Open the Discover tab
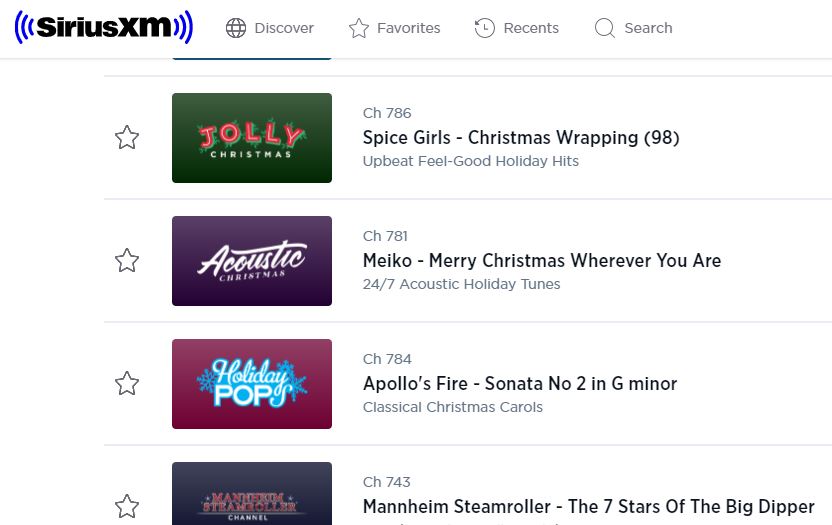The image size is (832, 525). pyautogui.click(x=270, y=28)
